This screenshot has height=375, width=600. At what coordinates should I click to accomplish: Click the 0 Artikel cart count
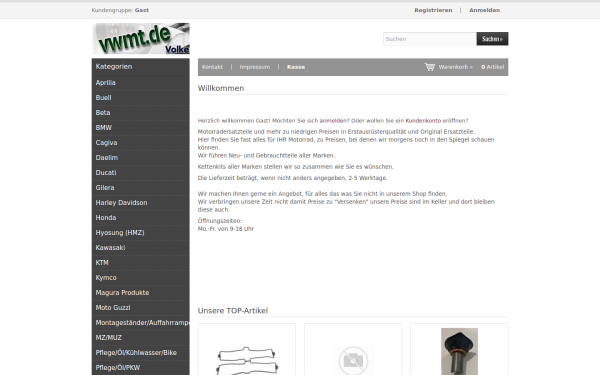[x=492, y=67]
